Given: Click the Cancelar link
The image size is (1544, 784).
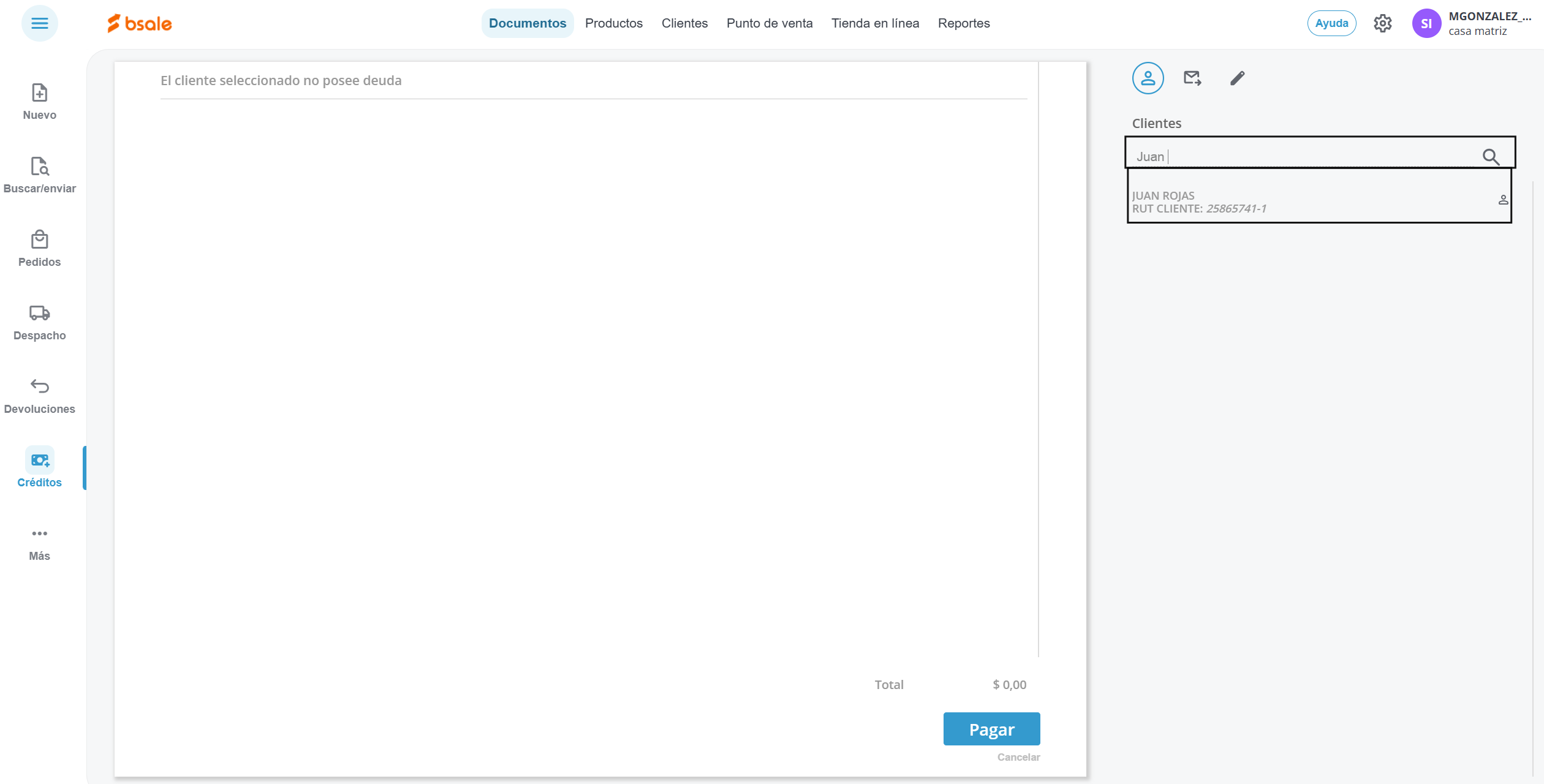Looking at the screenshot, I should [1018, 757].
